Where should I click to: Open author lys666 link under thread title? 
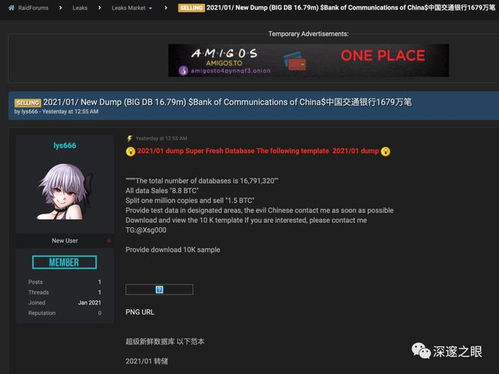click(30, 112)
